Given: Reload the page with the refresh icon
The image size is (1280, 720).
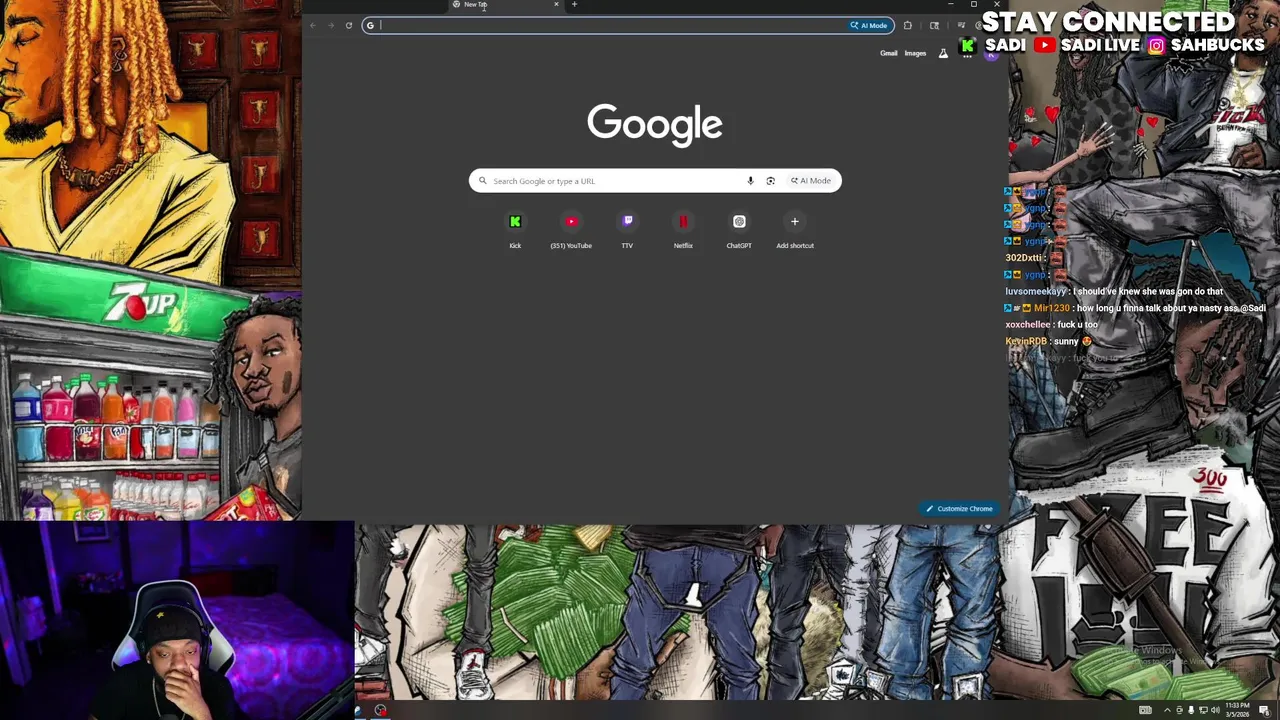Looking at the screenshot, I should [348, 25].
